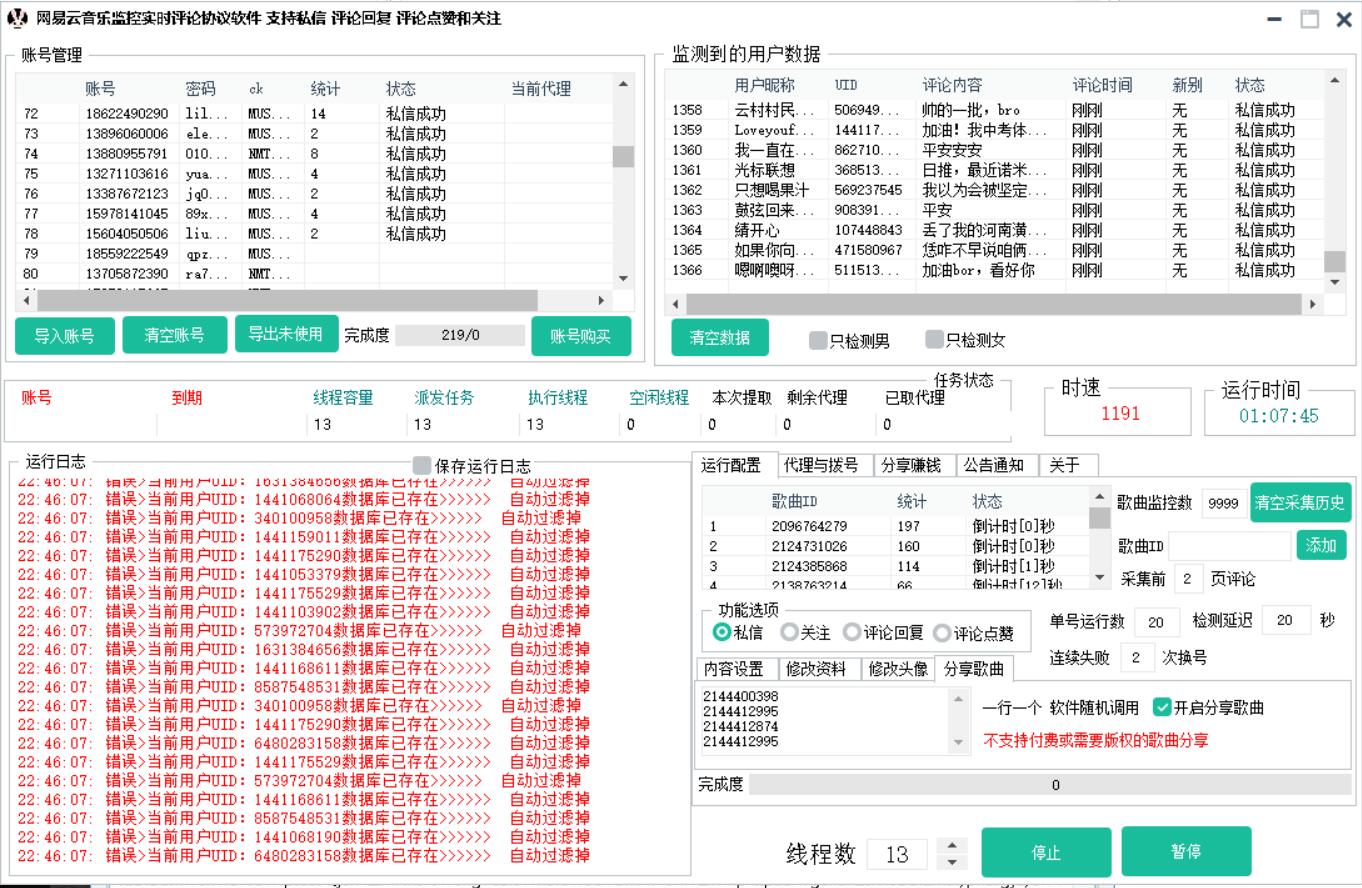Viewport: 1362px width, 888px height.
Task: Switch to the 代理与拨号 tab
Action: (820, 465)
